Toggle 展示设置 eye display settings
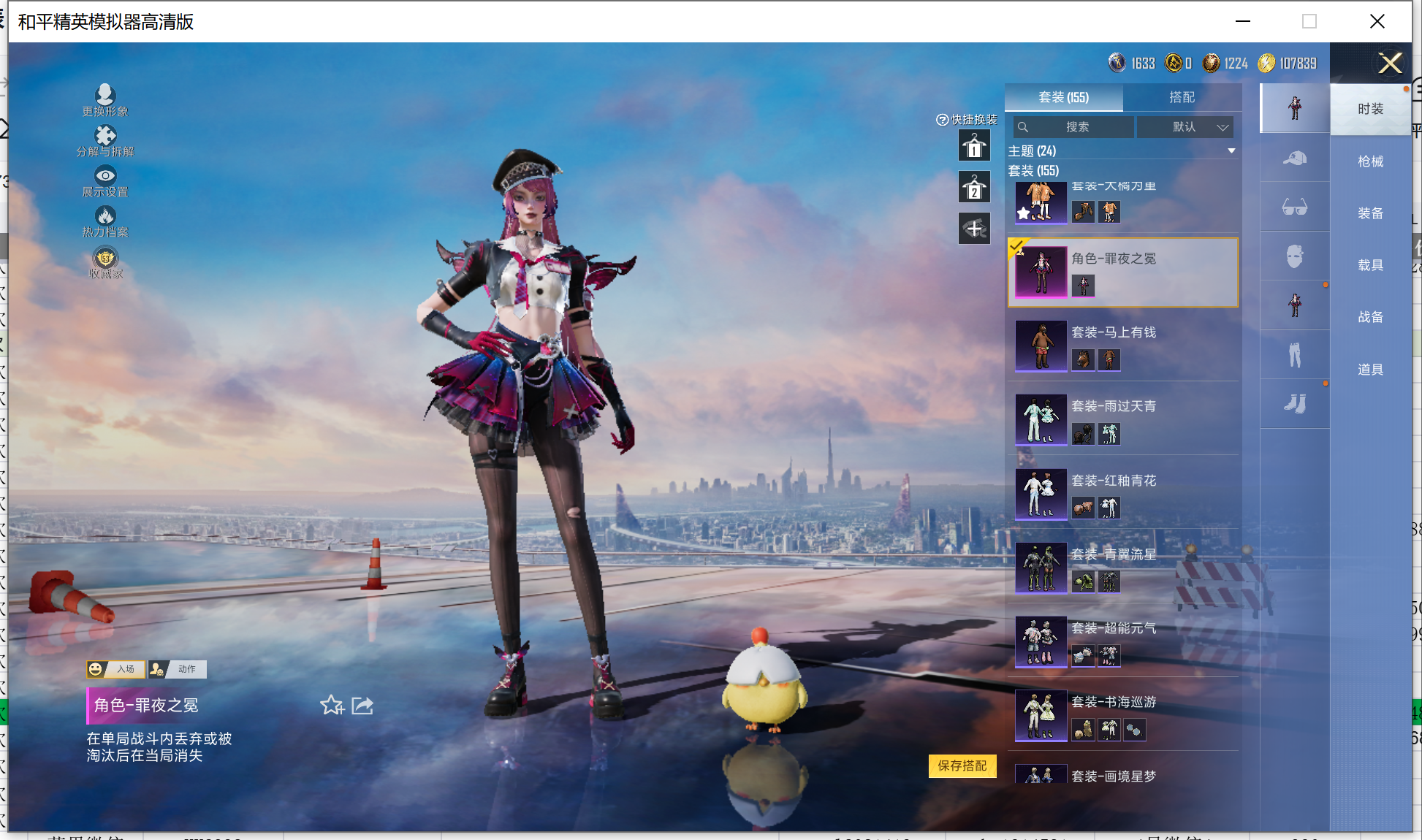Screen dimensions: 1422x840 click(x=105, y=176)
